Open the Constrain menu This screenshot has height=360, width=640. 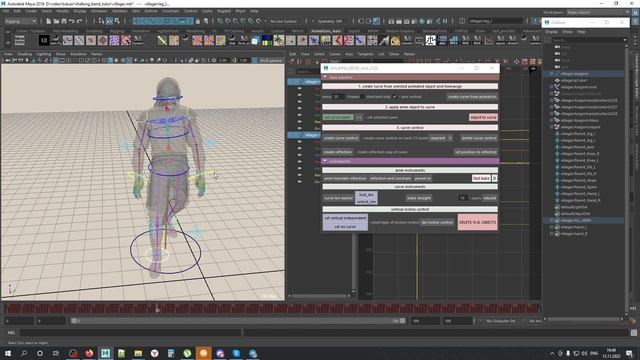click(x=171, y=11)
